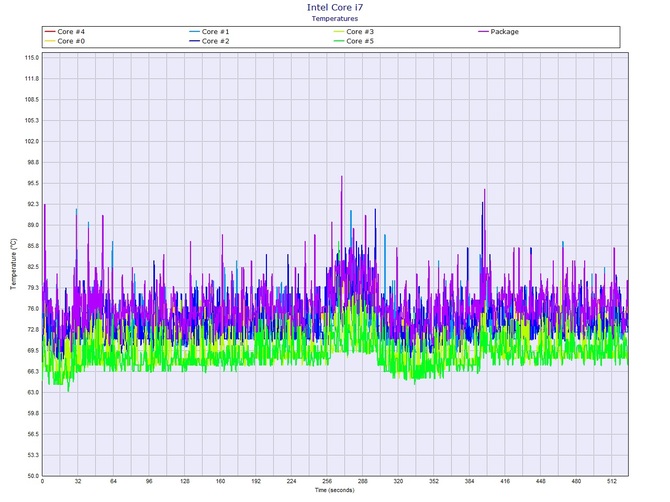The image size is (670, 502).
Task: Click the Intel Core i7 chart title
Action: coord(335,7)
